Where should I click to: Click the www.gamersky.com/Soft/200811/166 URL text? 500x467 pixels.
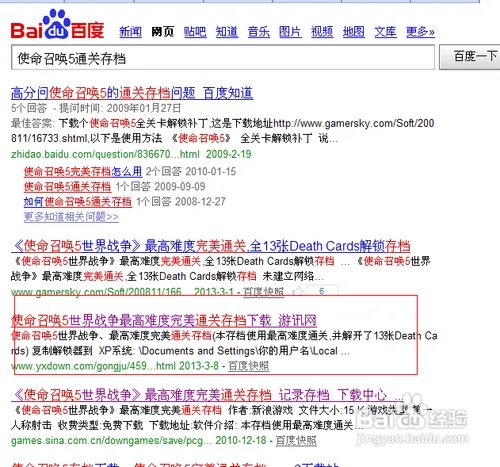coord(96,292)
